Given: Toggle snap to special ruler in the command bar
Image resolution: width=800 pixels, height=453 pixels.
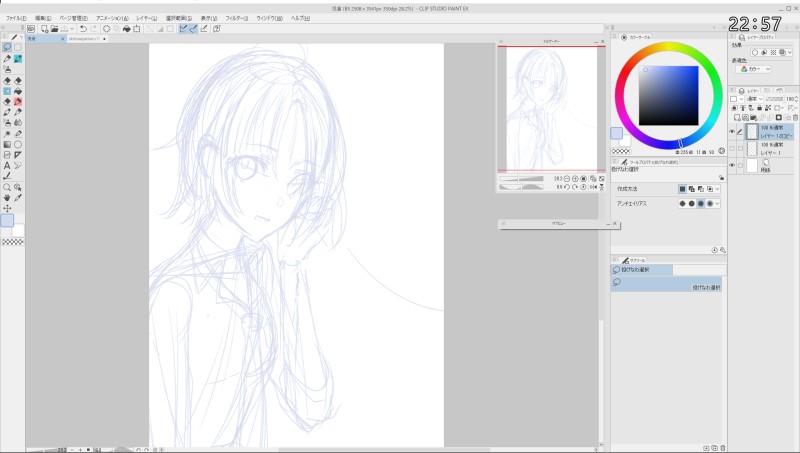Looking at the screenshot, I should 193,29.
